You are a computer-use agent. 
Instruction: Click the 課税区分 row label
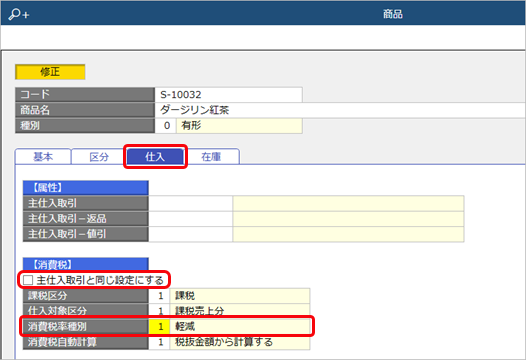pos(86,296)
